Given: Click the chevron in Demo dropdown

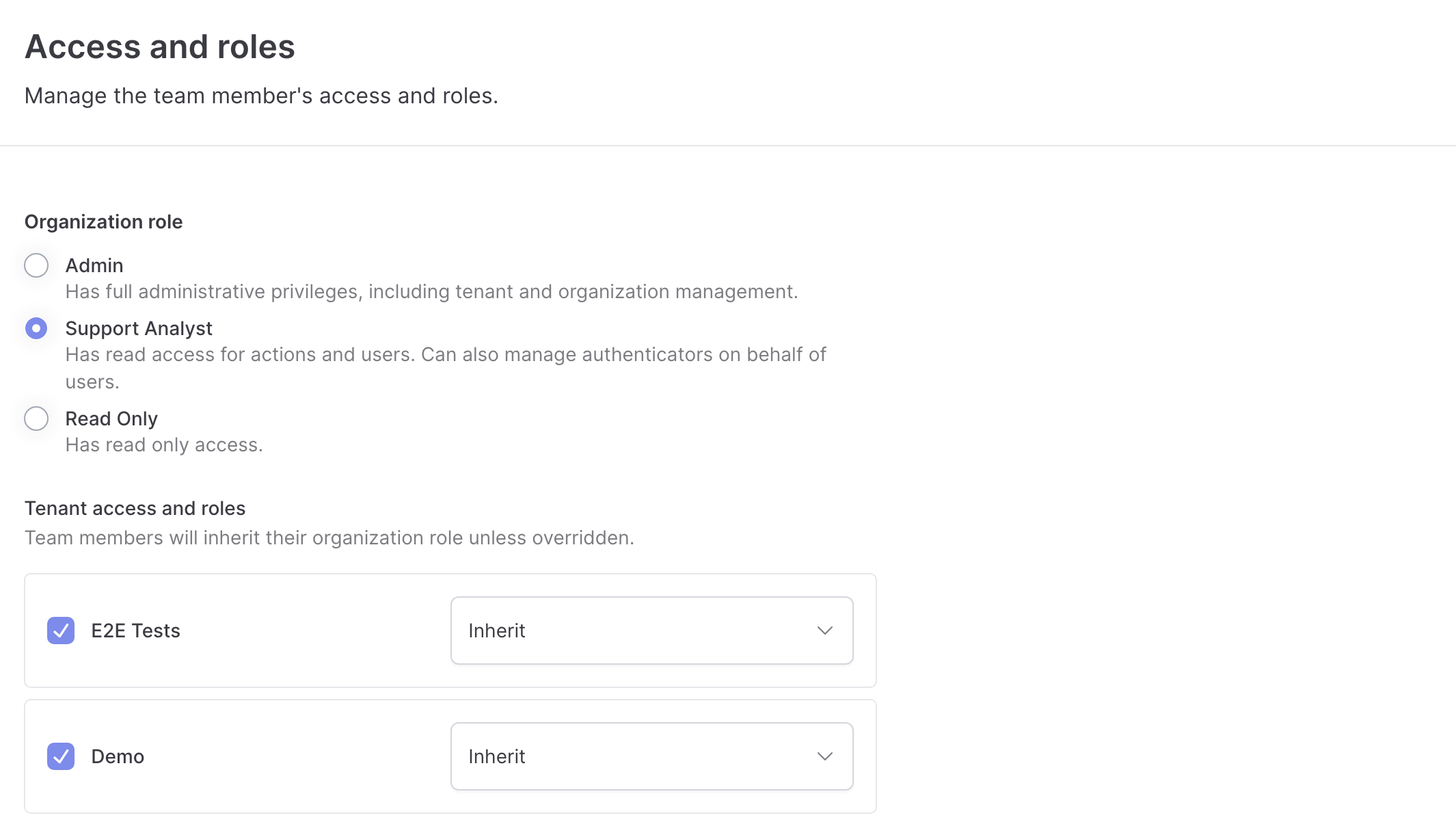Looking at the screenshot, I should (825, 756).
